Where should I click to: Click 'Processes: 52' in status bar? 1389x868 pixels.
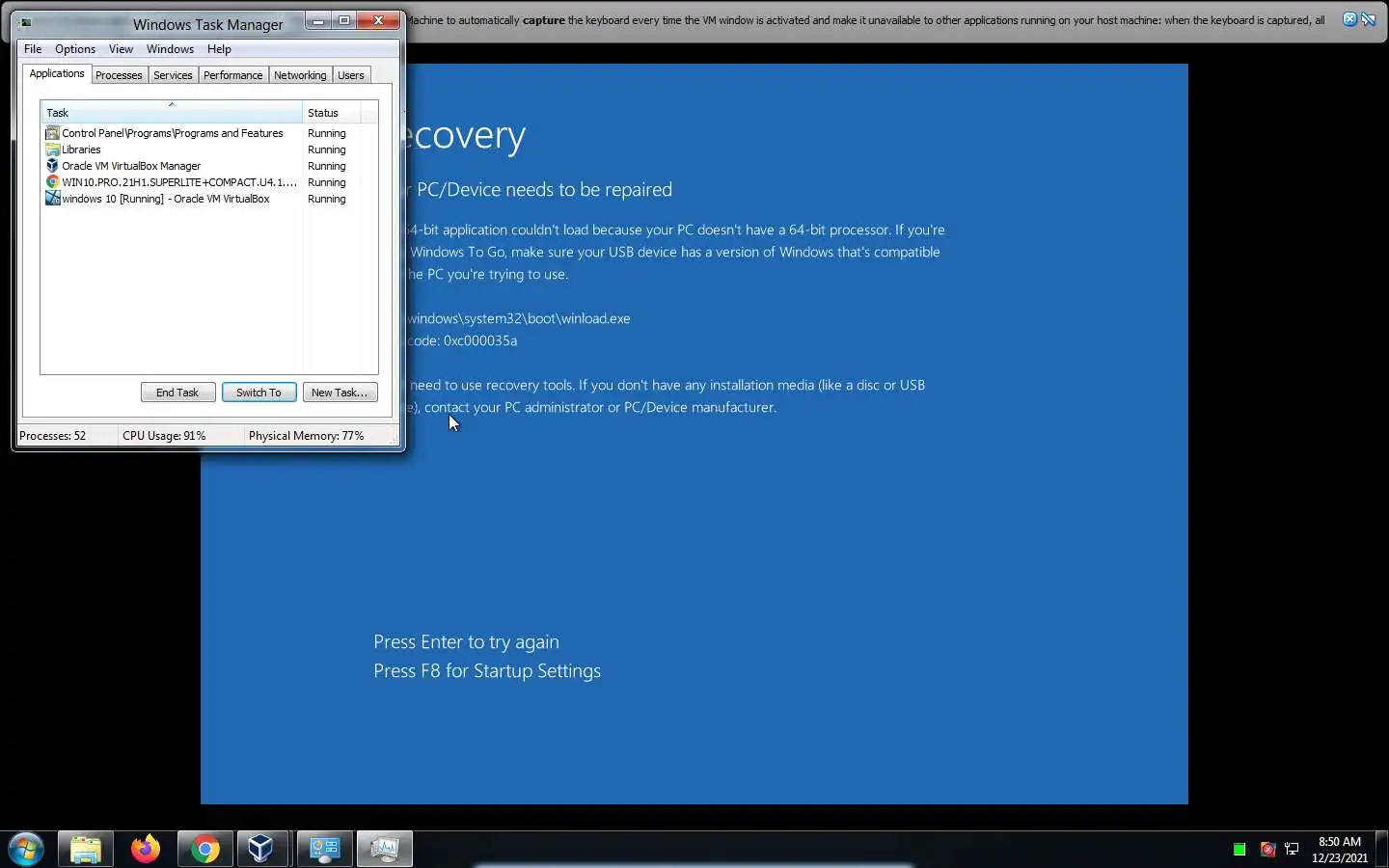coord(53,436)
